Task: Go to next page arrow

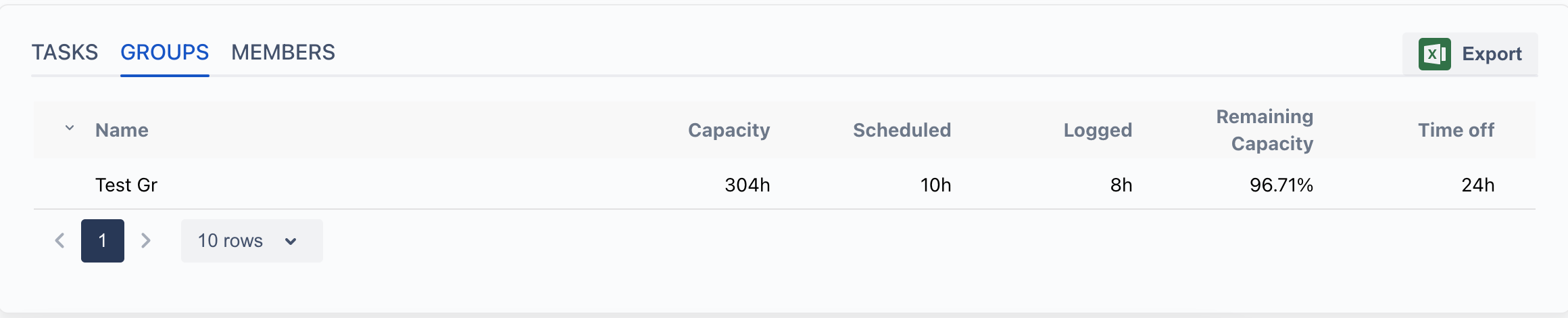Action: coord(145,241)
